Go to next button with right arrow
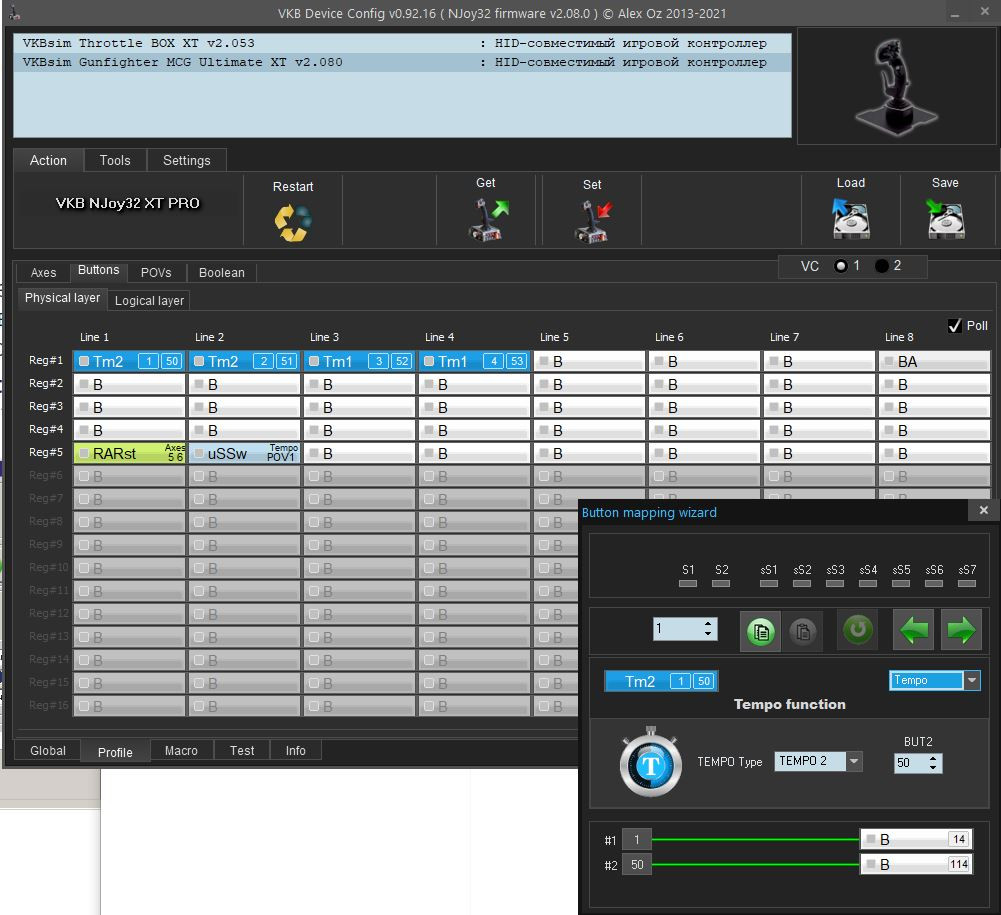Screen dimensions: 1001x915 pos(961,631)
